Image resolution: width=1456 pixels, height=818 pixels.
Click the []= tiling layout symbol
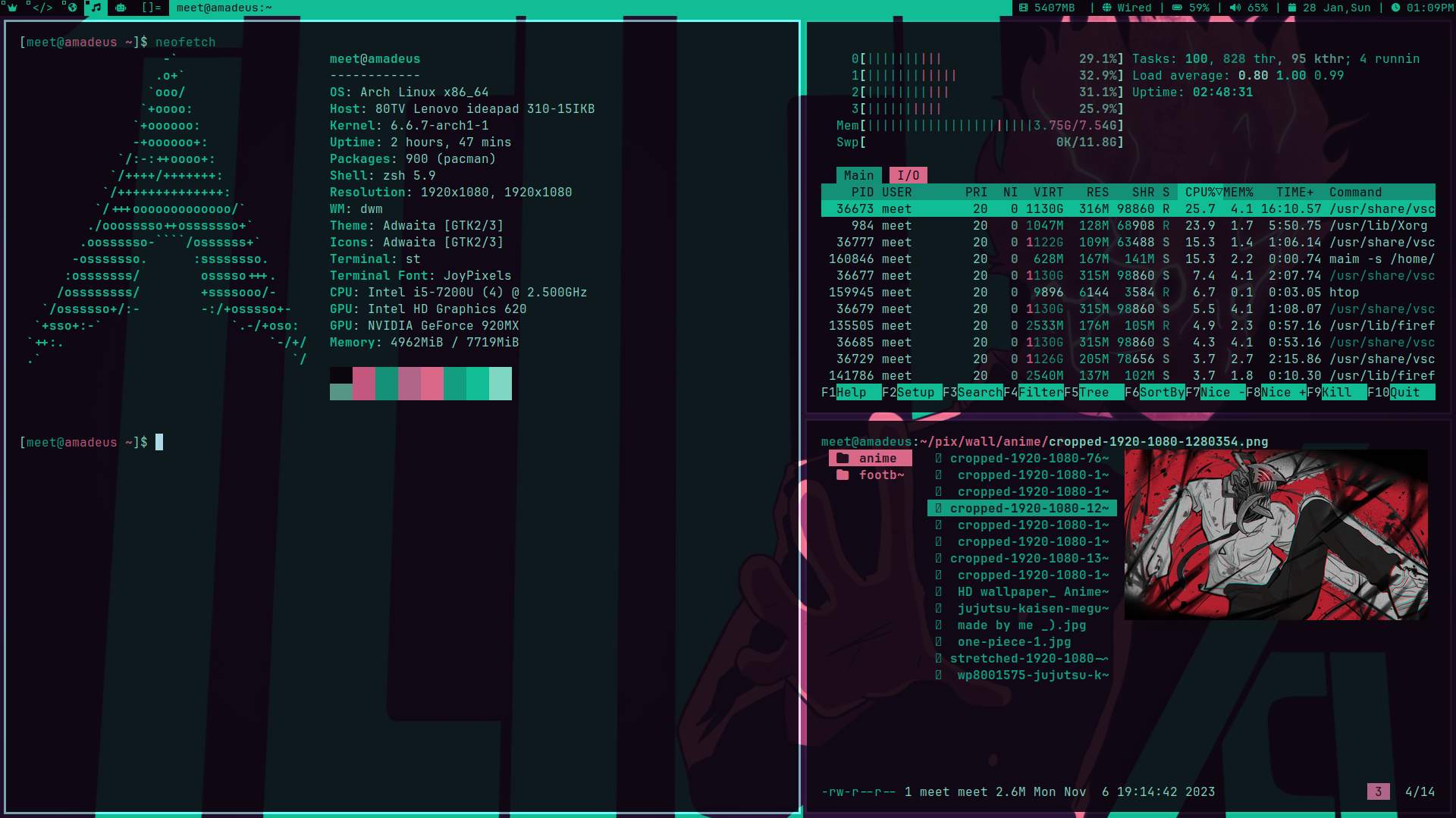coord(152,8)
